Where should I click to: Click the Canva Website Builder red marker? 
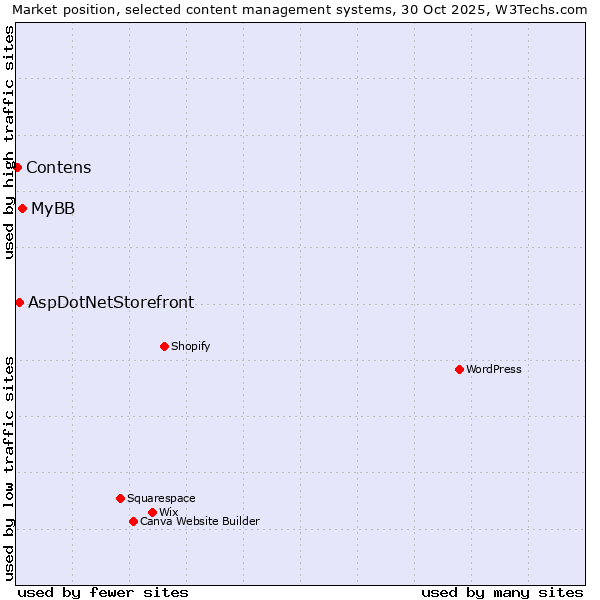coord(133,521)
